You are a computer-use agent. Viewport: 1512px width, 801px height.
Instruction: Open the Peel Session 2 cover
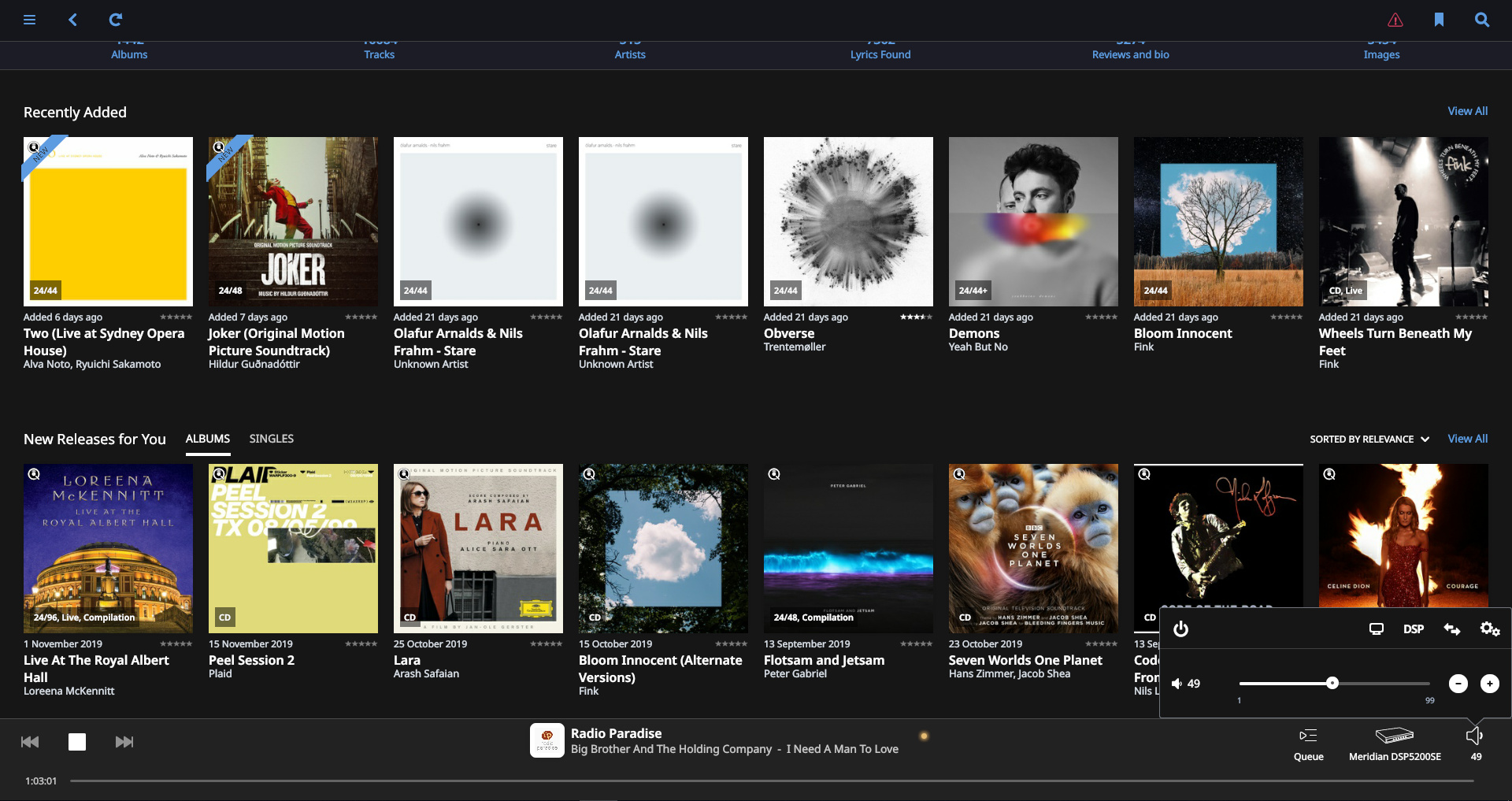(x=293, y=548)
